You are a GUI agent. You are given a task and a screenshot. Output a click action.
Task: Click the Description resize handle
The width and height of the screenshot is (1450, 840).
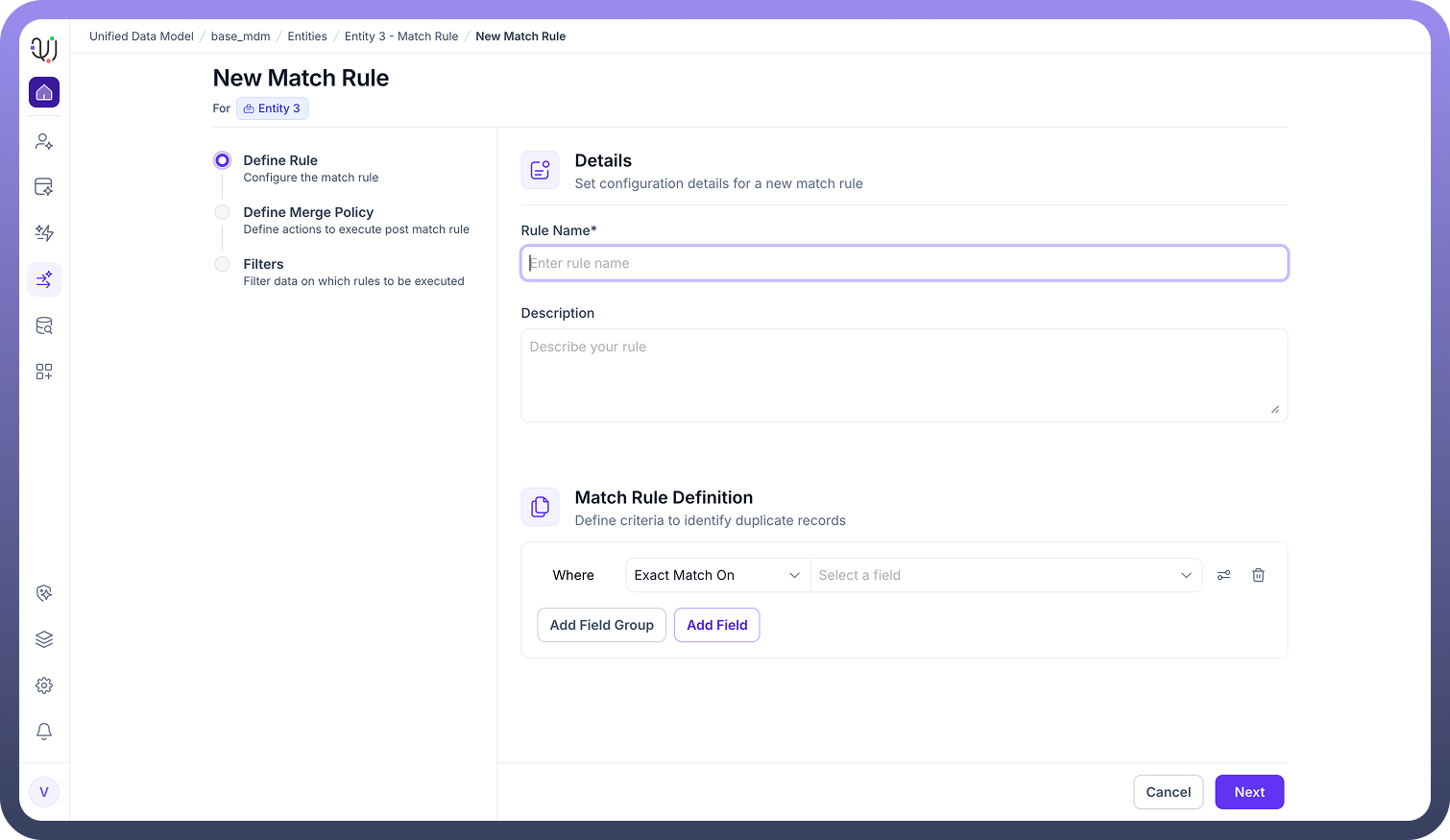1275,409
